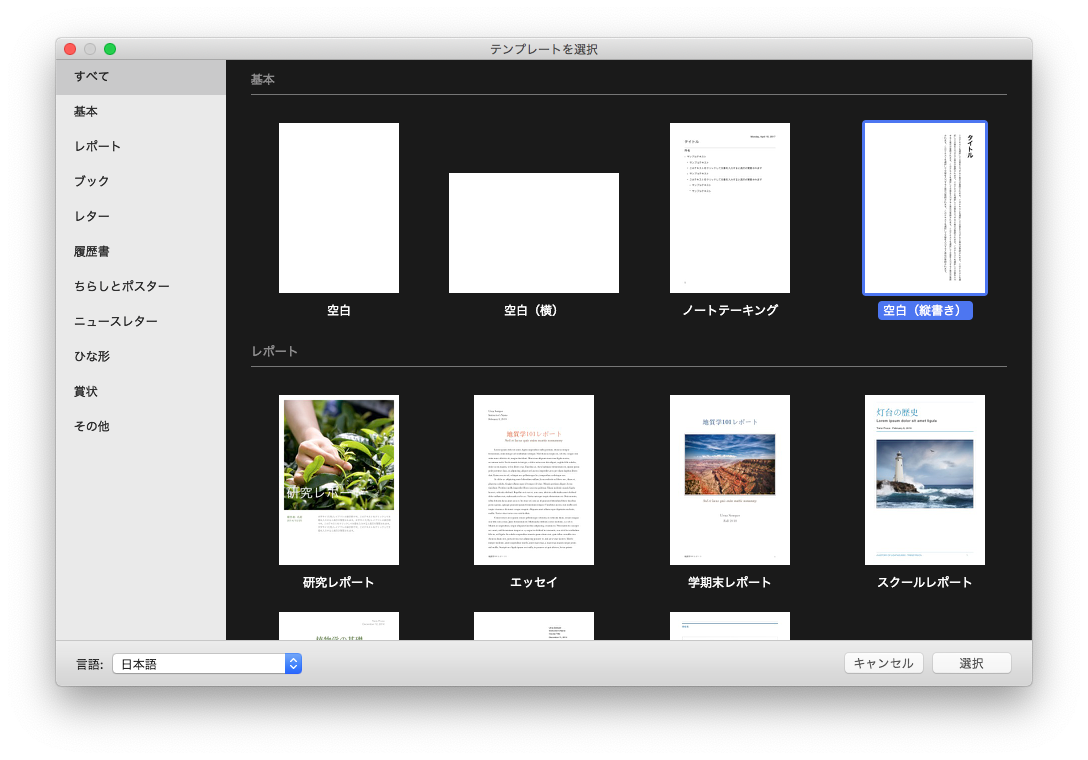
Task: Show the 基本 category in sidebar
Action: 86,112
